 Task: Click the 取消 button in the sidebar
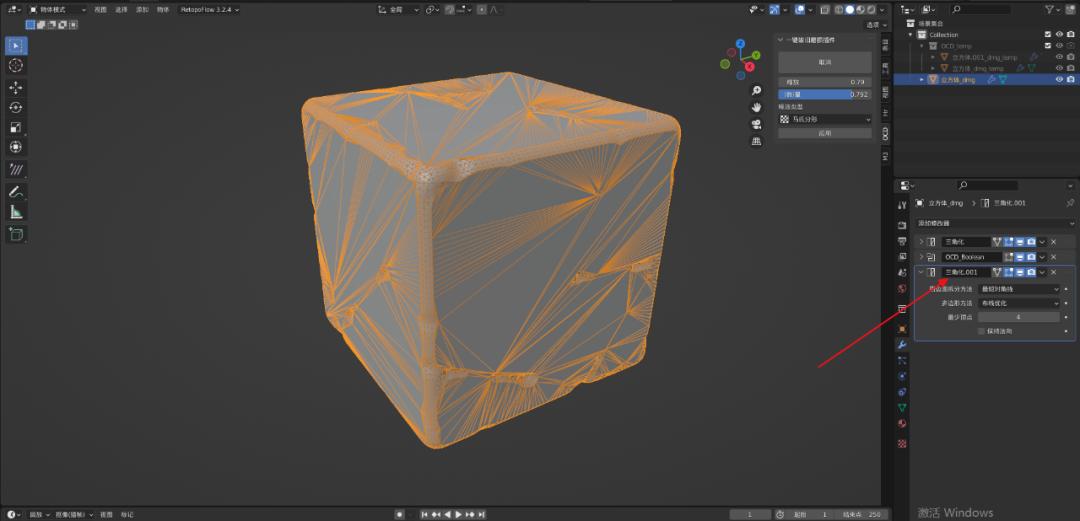tap(824, 62)
